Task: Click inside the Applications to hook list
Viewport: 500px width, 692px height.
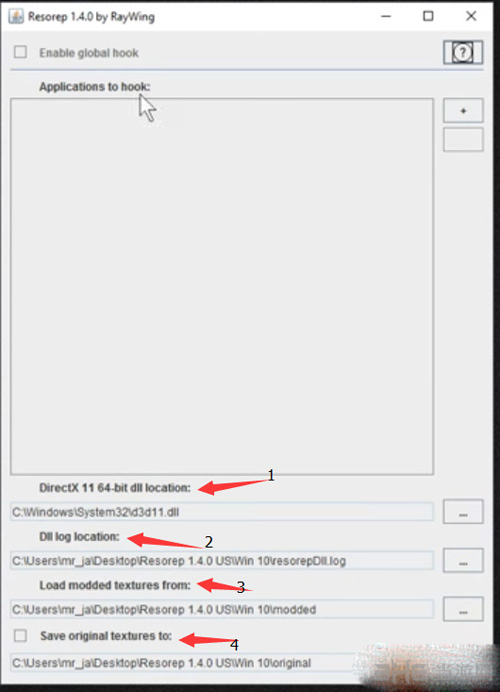Action: [222, 286]
